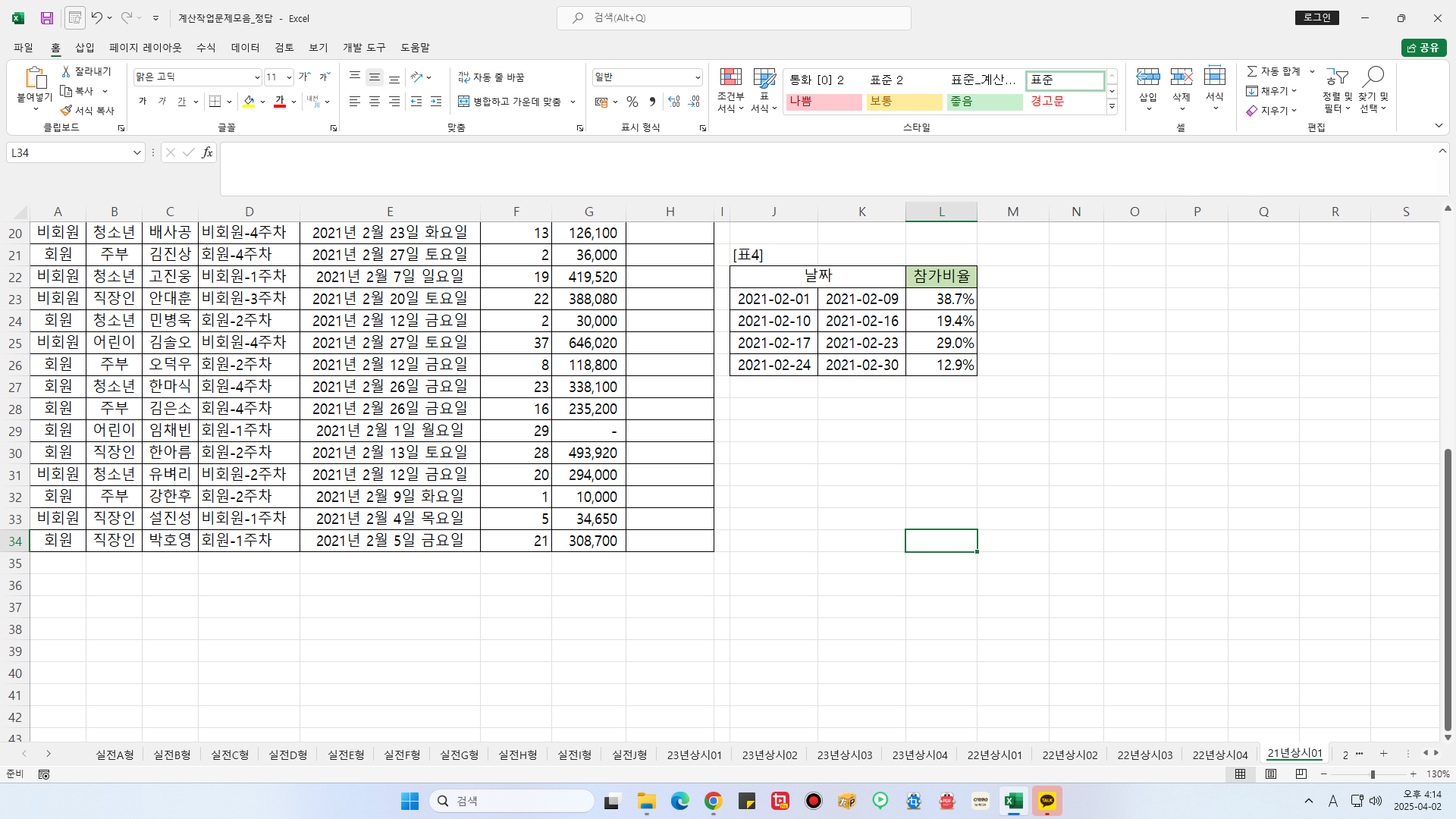
Task: Toggle bold formatting button
Action: pyautogui.click(x=143, y=102)
